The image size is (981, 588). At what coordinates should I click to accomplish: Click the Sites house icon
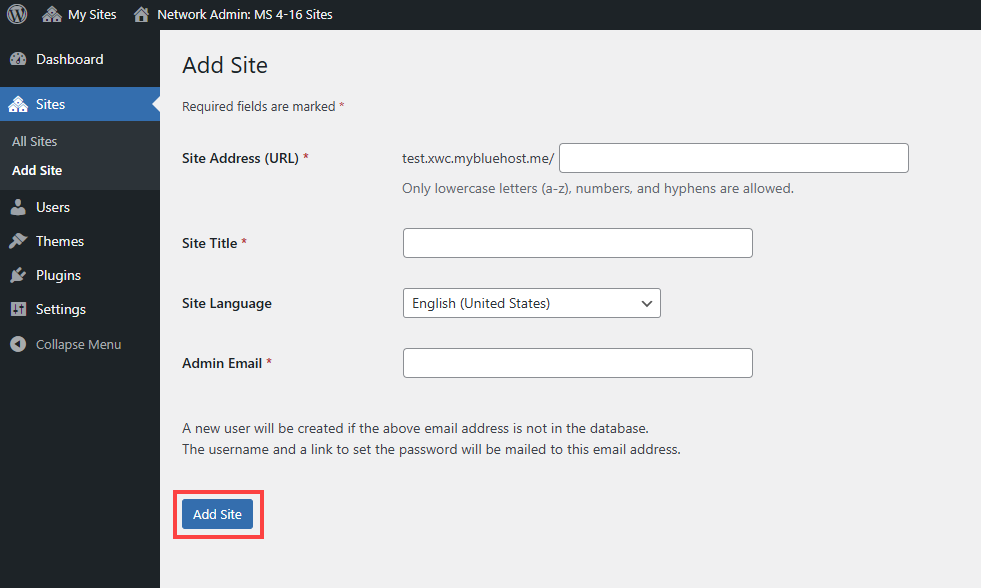(x=21, y=104)
